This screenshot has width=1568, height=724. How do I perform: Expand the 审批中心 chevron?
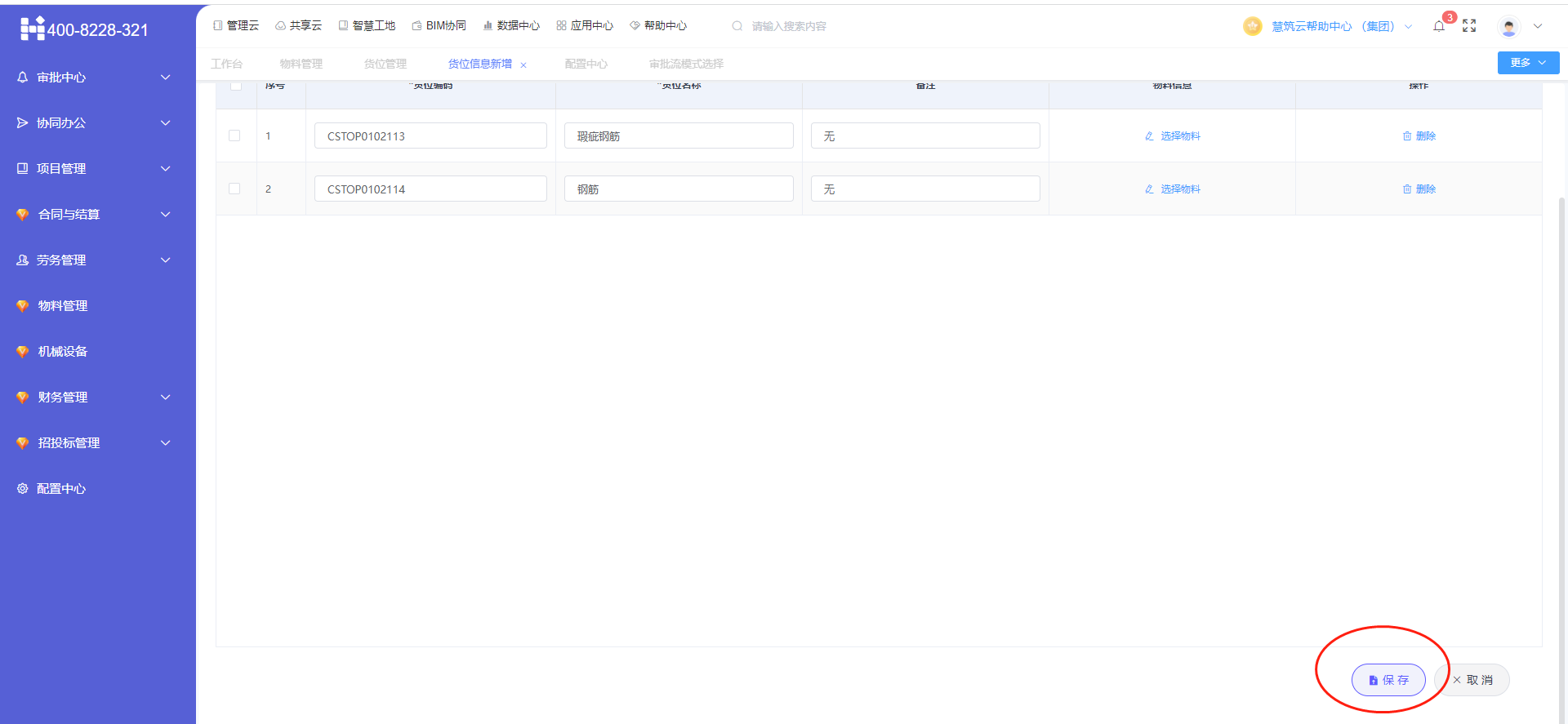(x=166, y=77)
